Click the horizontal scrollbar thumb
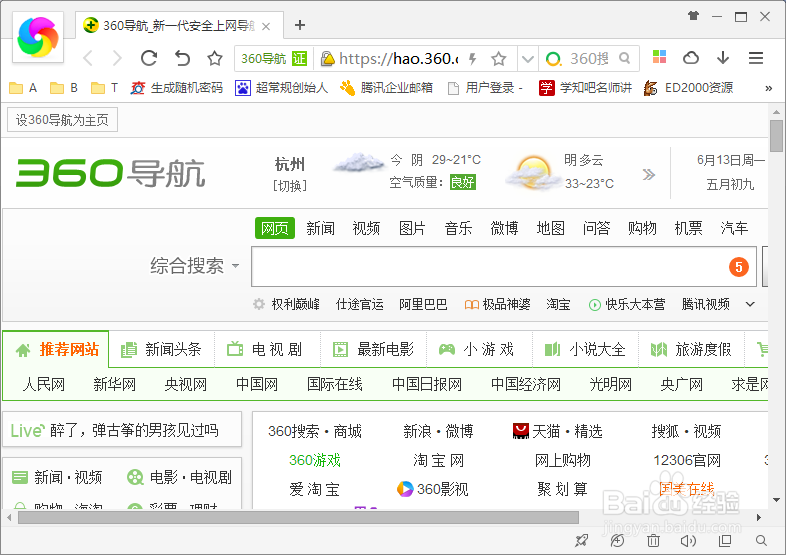The height and width of the screenshot is (555, 786). point(298,517)
